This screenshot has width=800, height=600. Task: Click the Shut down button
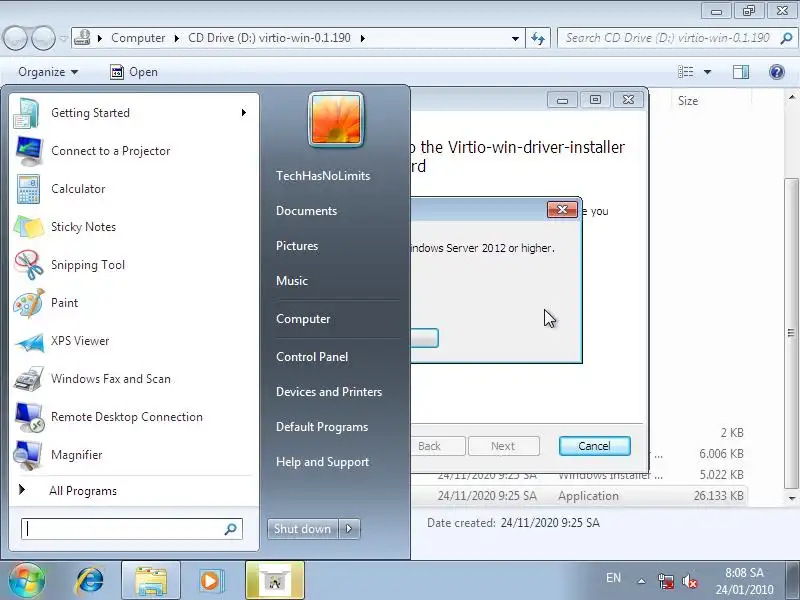[x=303, y=529]
